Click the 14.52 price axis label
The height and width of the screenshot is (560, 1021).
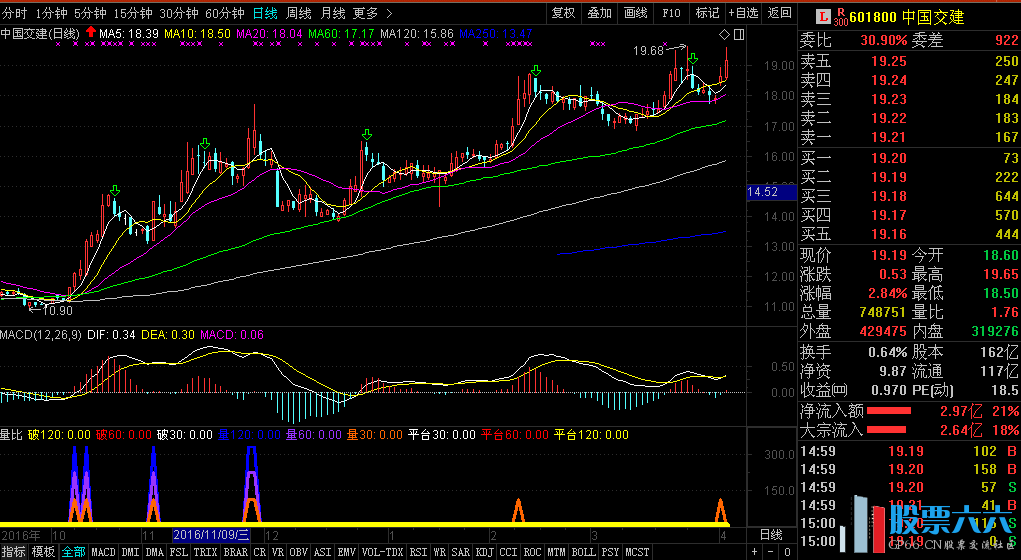[771, 192]
